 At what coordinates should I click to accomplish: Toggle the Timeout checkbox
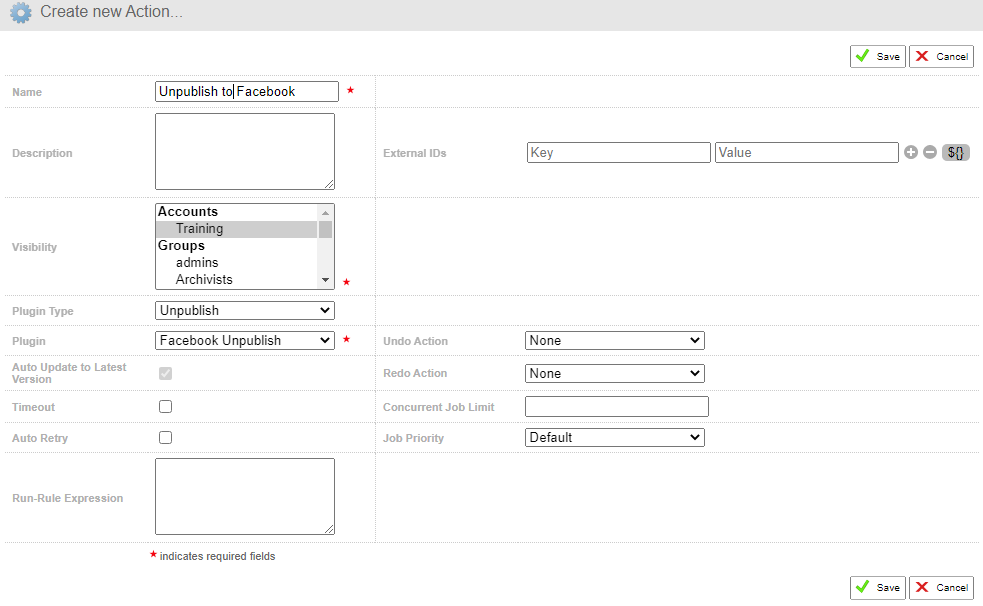tap(166, 407)
